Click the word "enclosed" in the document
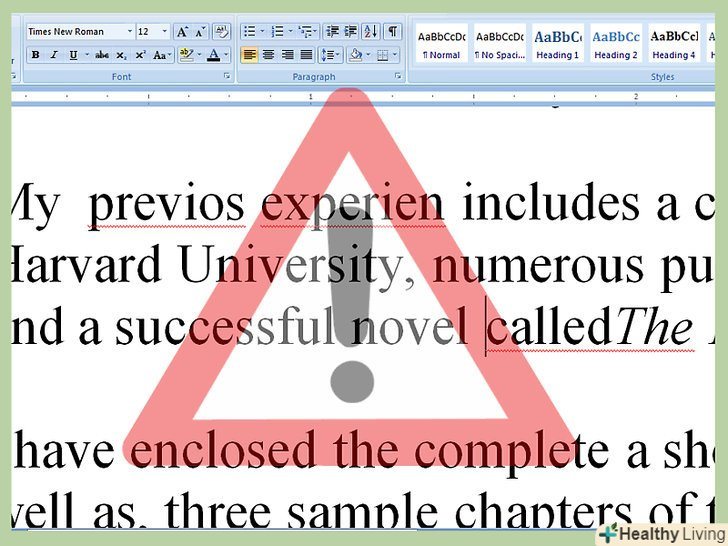The height and width of the screenshot is (546, 728). [x=222, y=448]
